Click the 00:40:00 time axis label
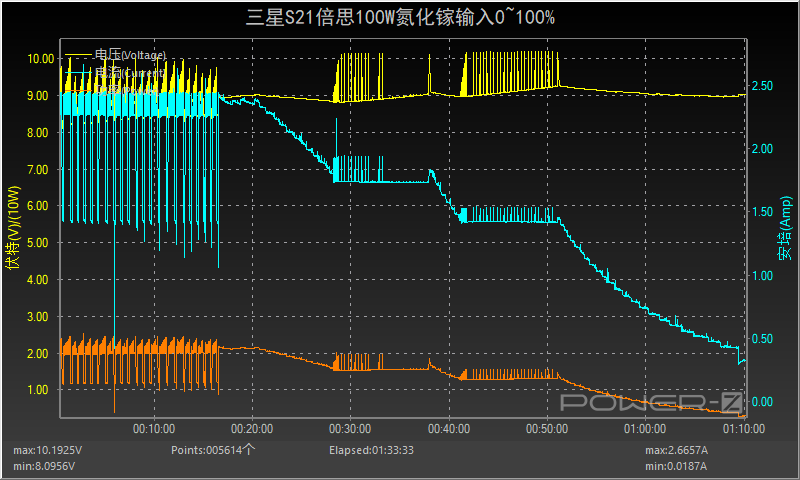 [449, 429]
